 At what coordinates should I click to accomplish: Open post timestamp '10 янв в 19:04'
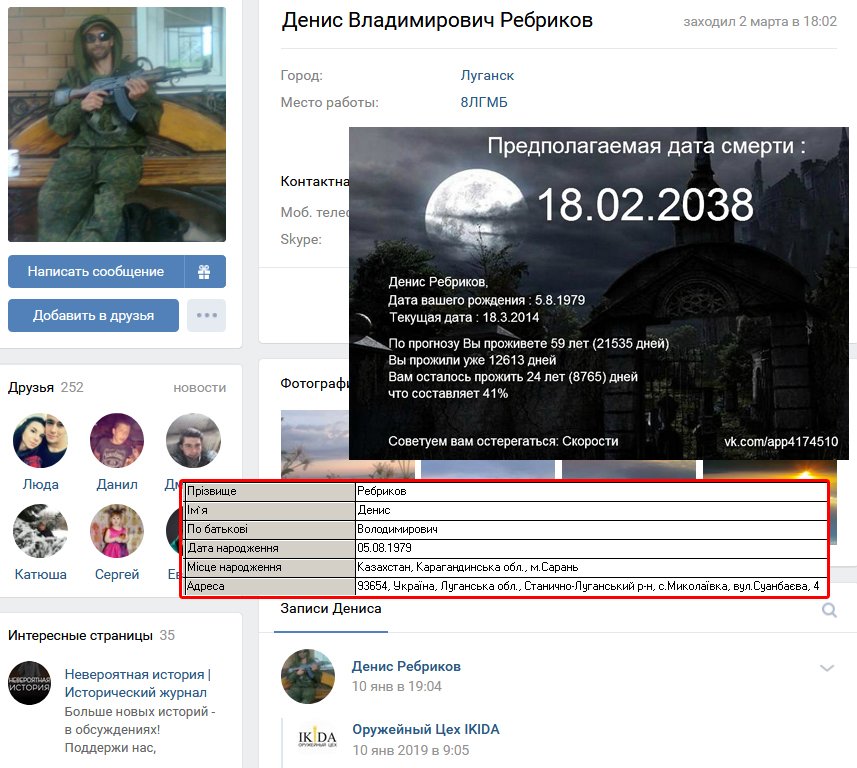(397, 687)
